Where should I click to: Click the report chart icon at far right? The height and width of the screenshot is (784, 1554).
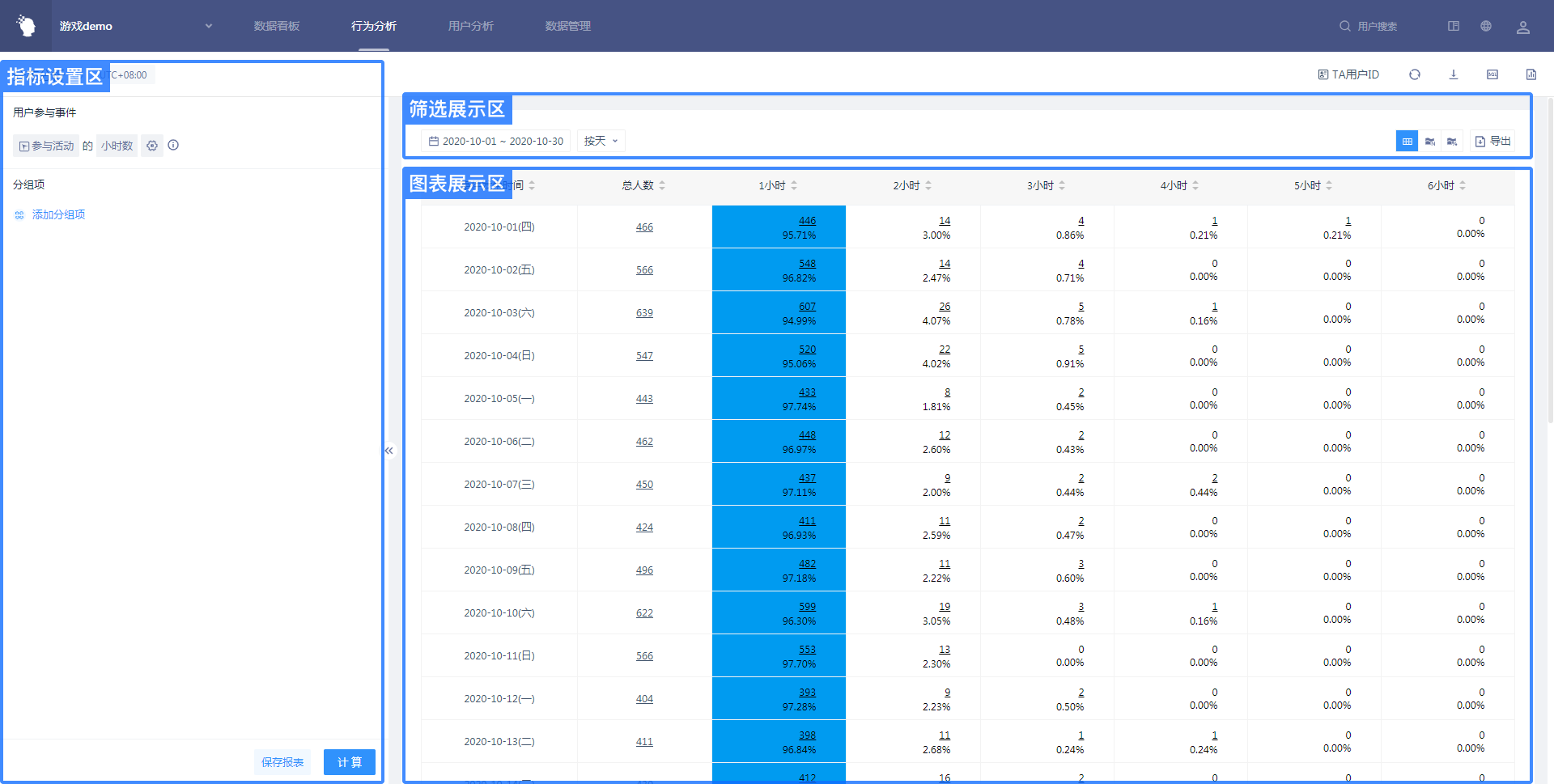tap(1531, 74)
